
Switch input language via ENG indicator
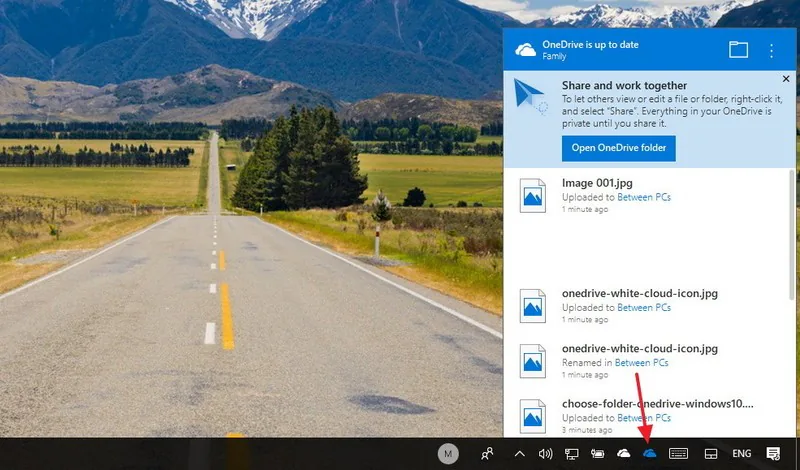741,453
